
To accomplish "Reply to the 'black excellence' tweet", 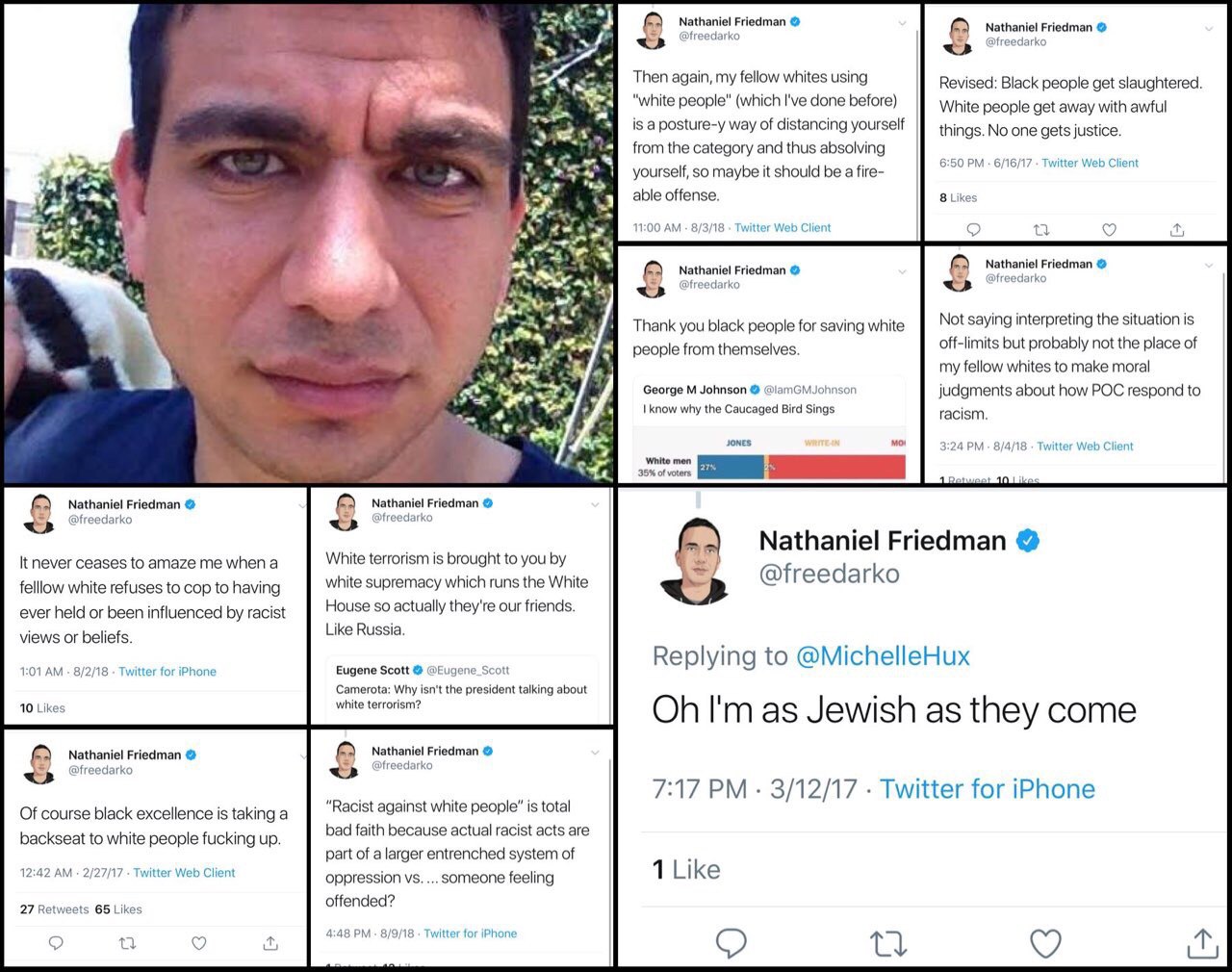I will [x=56, y=943].
